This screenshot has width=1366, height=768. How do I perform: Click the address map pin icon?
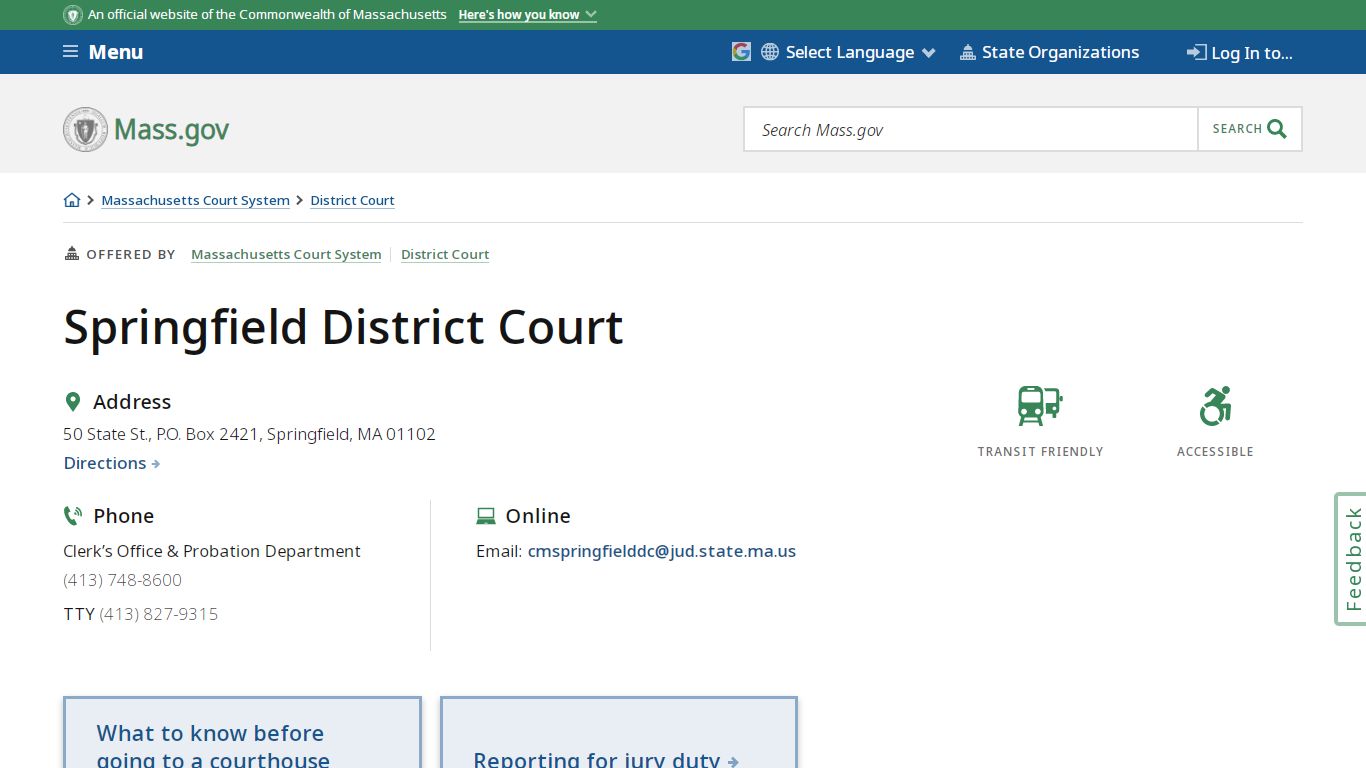pyautogui.click(x=72, y=402)
